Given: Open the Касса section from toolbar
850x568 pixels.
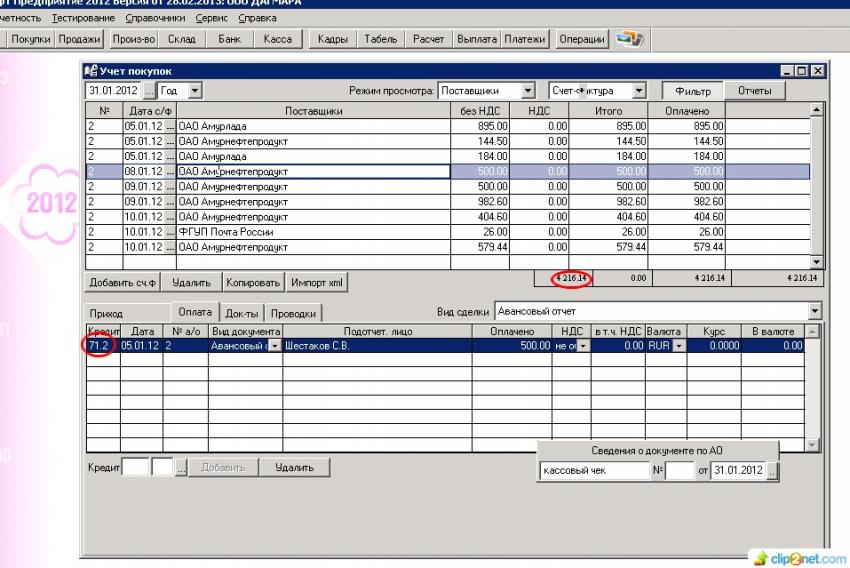Looking at the screenshot, I should pyautogui.click(x=277, y=39).
